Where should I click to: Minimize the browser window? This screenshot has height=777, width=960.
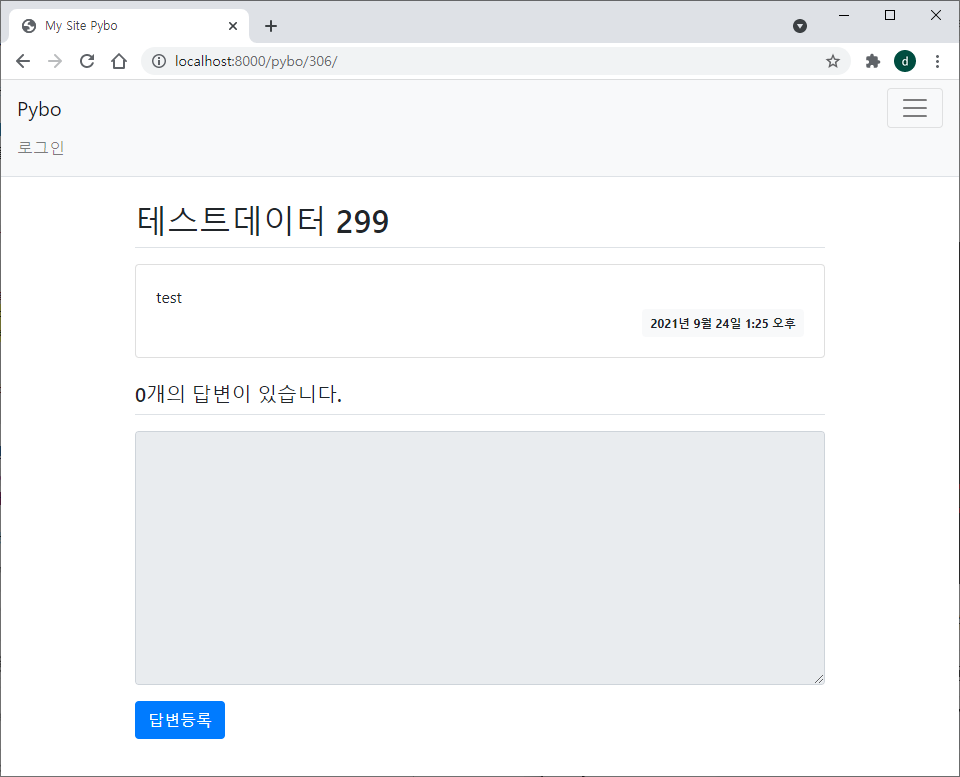point(844,15)
